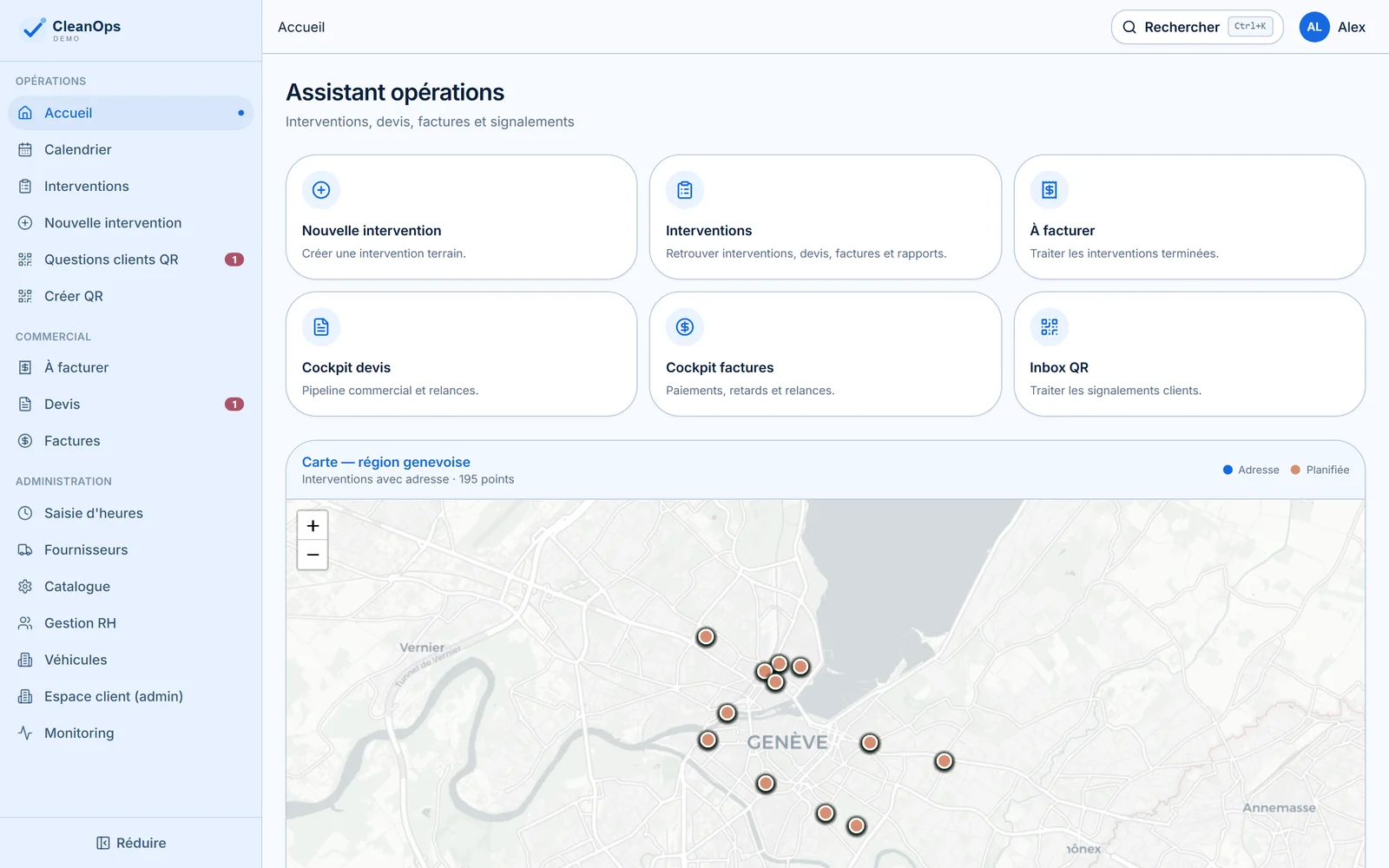Image resolution: width=1389 pixels, height=868 pixels.
Task: Open the Inbox QR card
Action: (x=1189, y=354)
